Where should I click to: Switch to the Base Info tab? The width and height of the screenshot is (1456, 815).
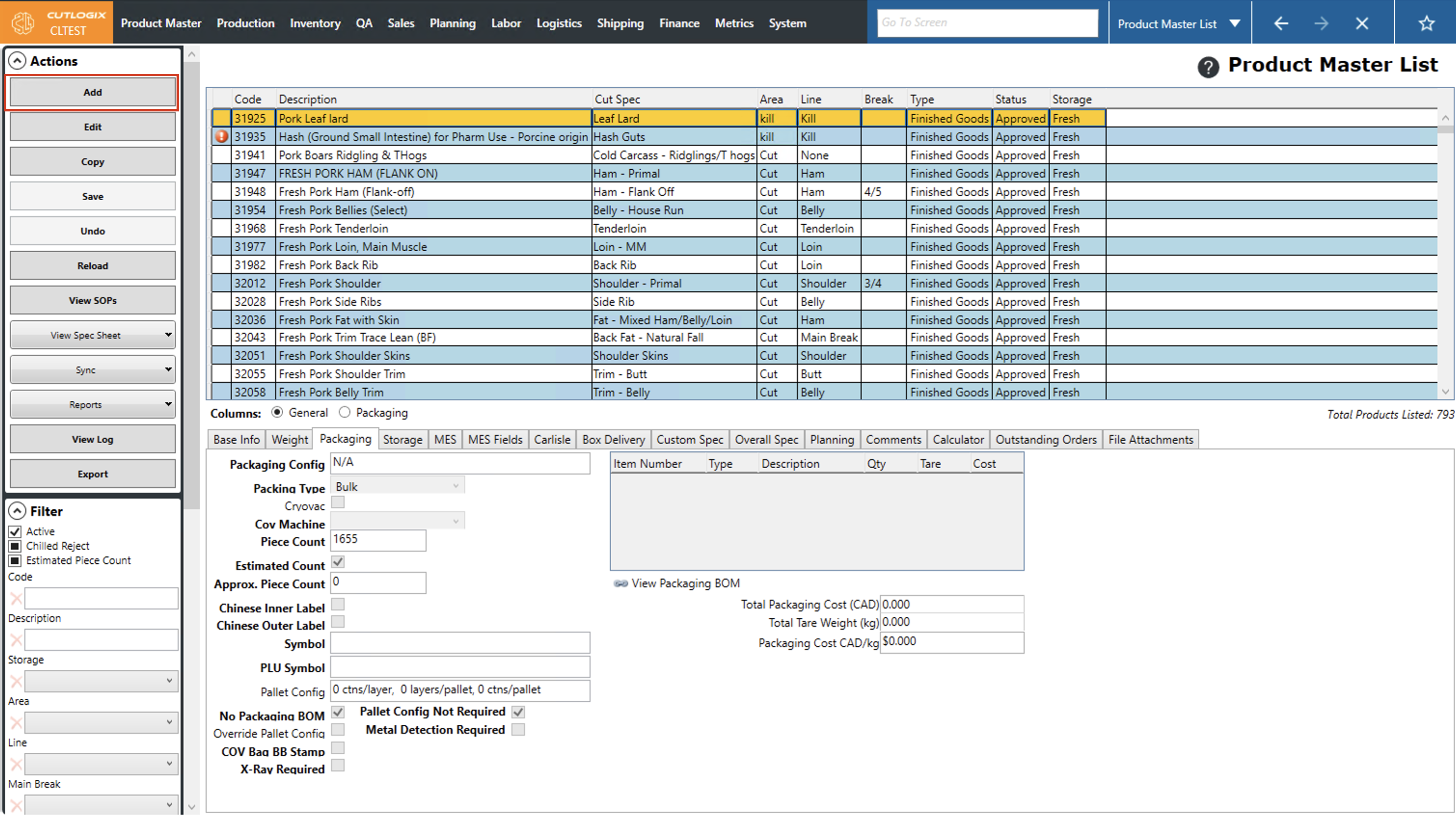pos(236,439)
